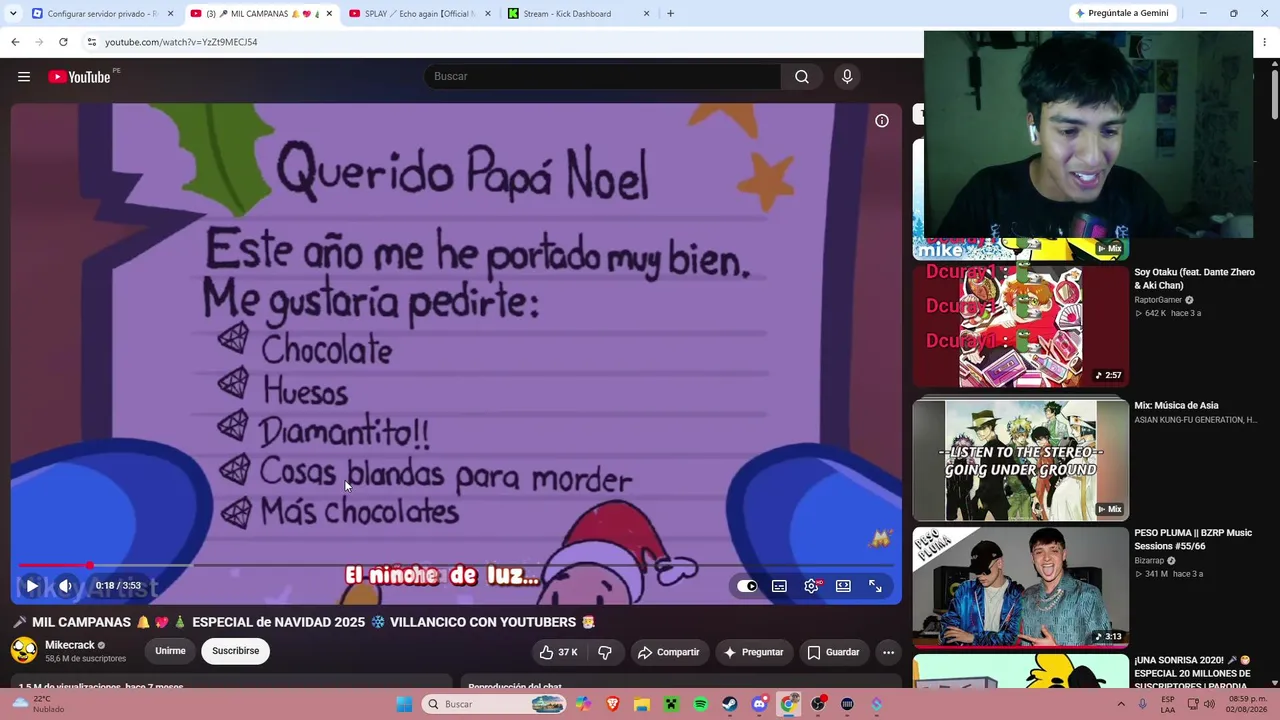Open File Explorer from the taskbar

coord(641,704)
